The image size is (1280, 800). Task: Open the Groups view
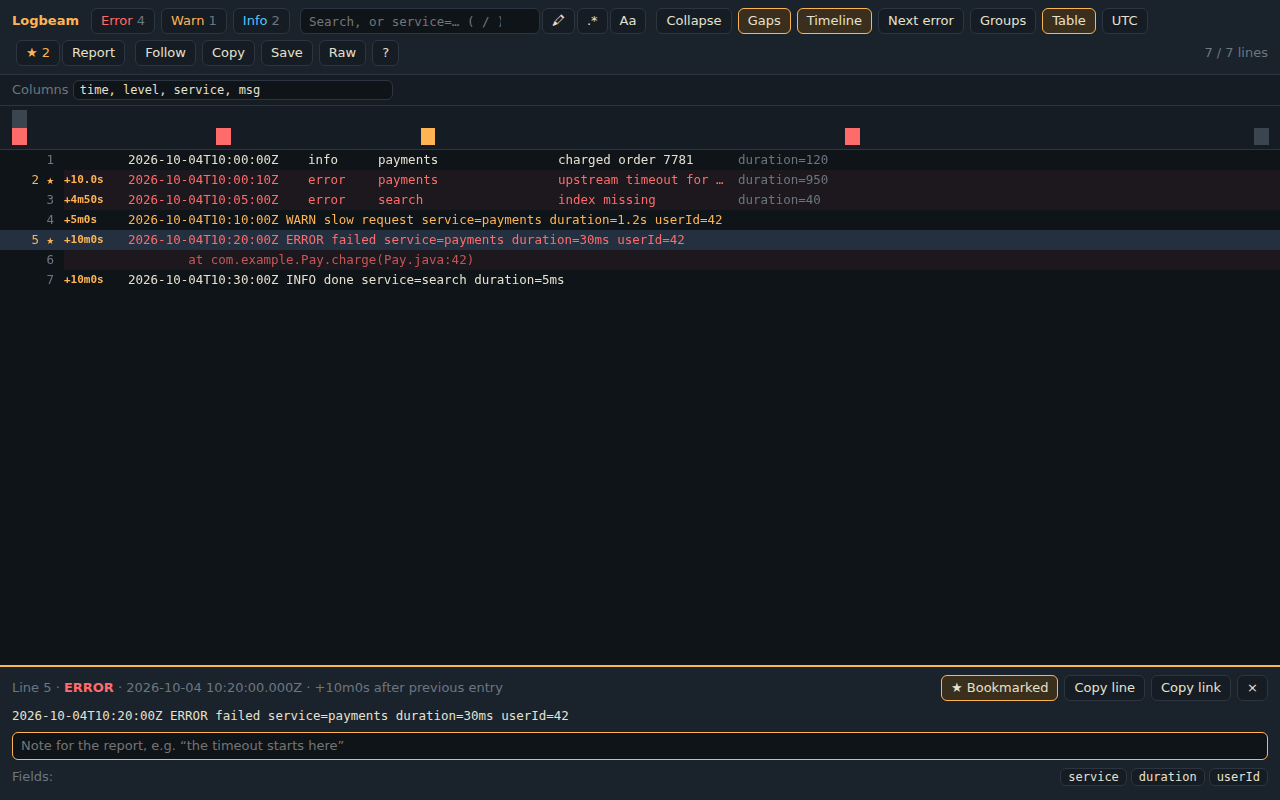(1003, 21)
